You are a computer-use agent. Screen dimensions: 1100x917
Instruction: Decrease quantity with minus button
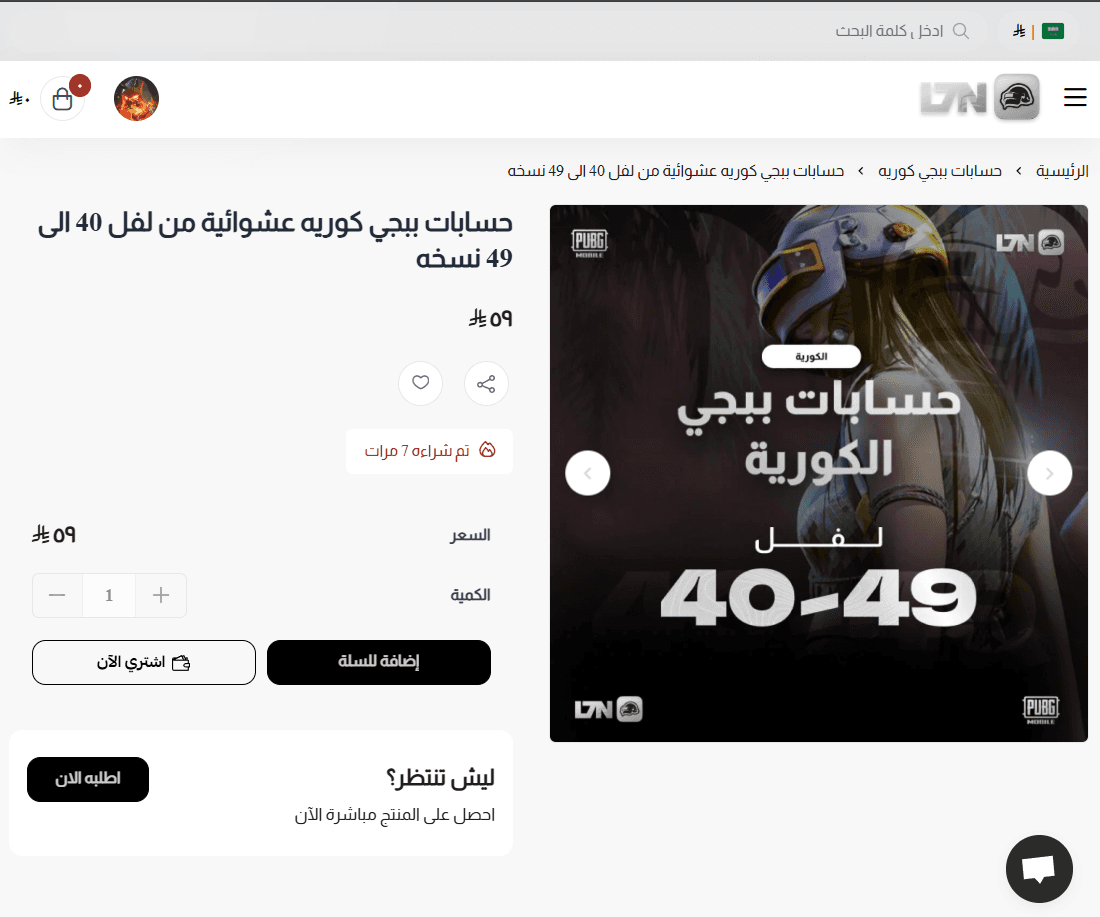pos(58,596)
